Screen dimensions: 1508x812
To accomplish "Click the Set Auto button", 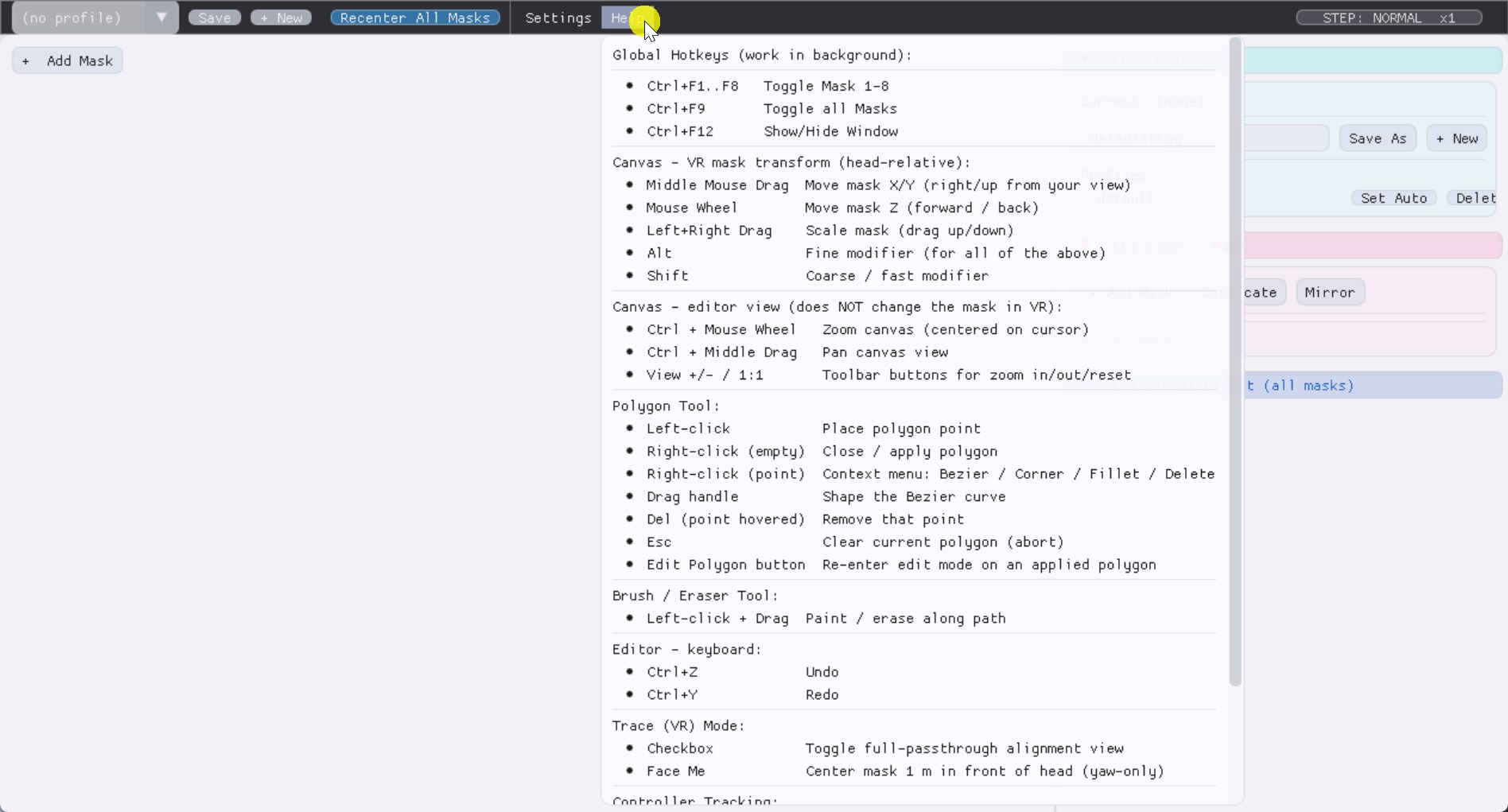I will point(1394,198).
